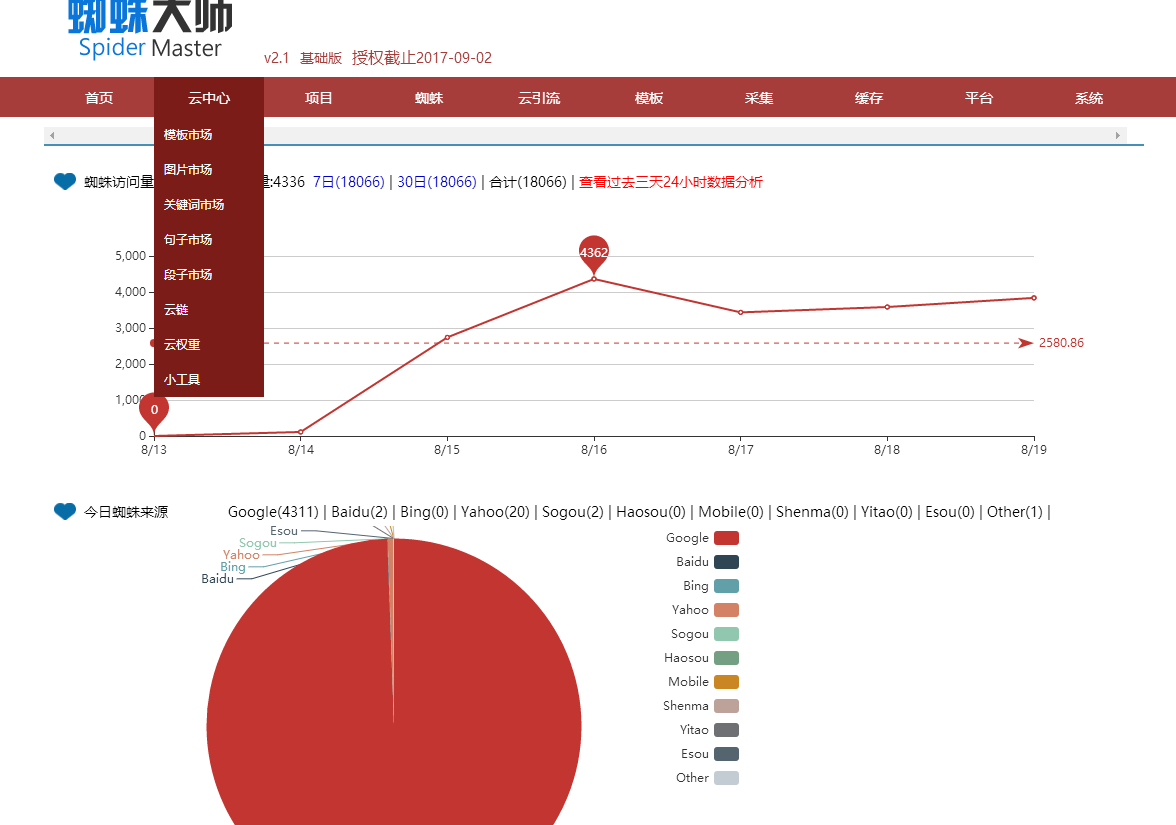Open the 项目 navigation menu
The image size is (1176, 825).
(319, 98)
